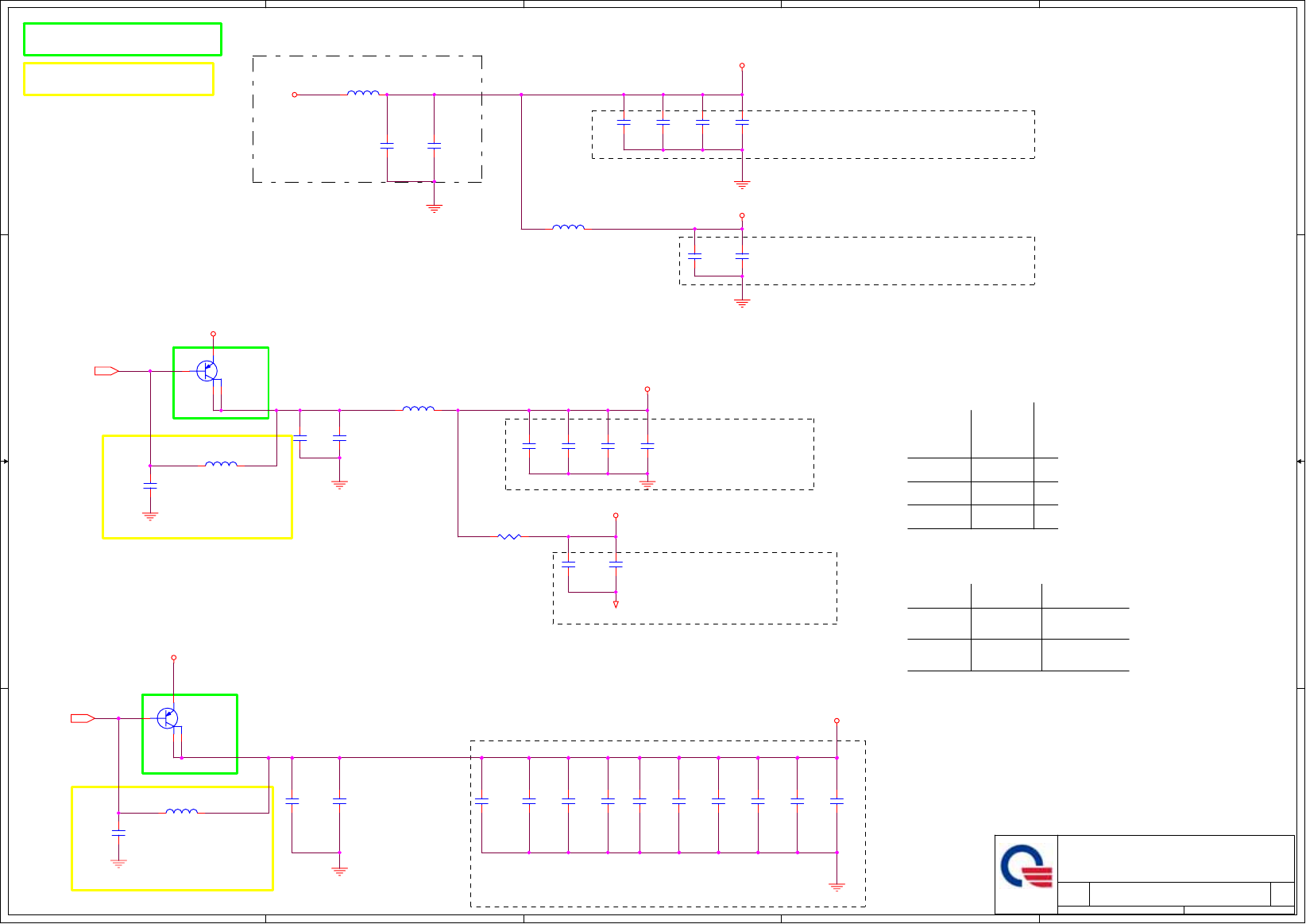Click power terminal above the ten-capacitor bank

[837, 721]
